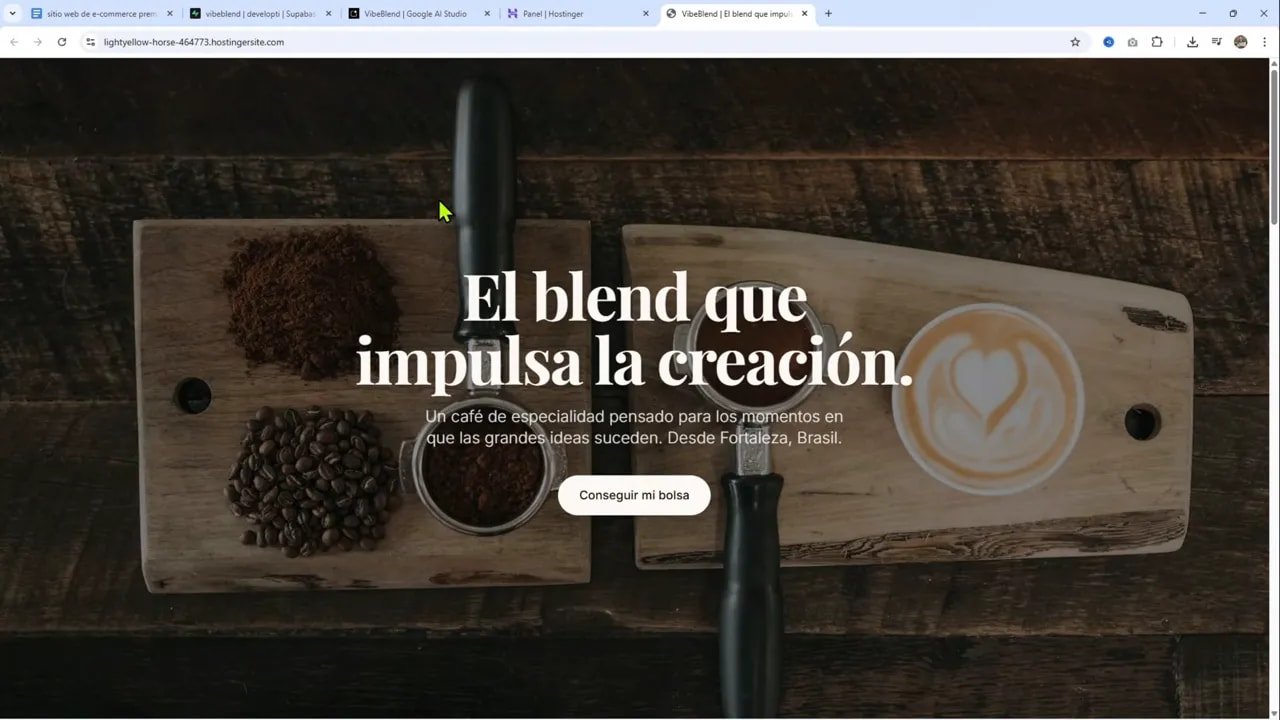Open site information settings in the address bar

(x=90, y=42)
